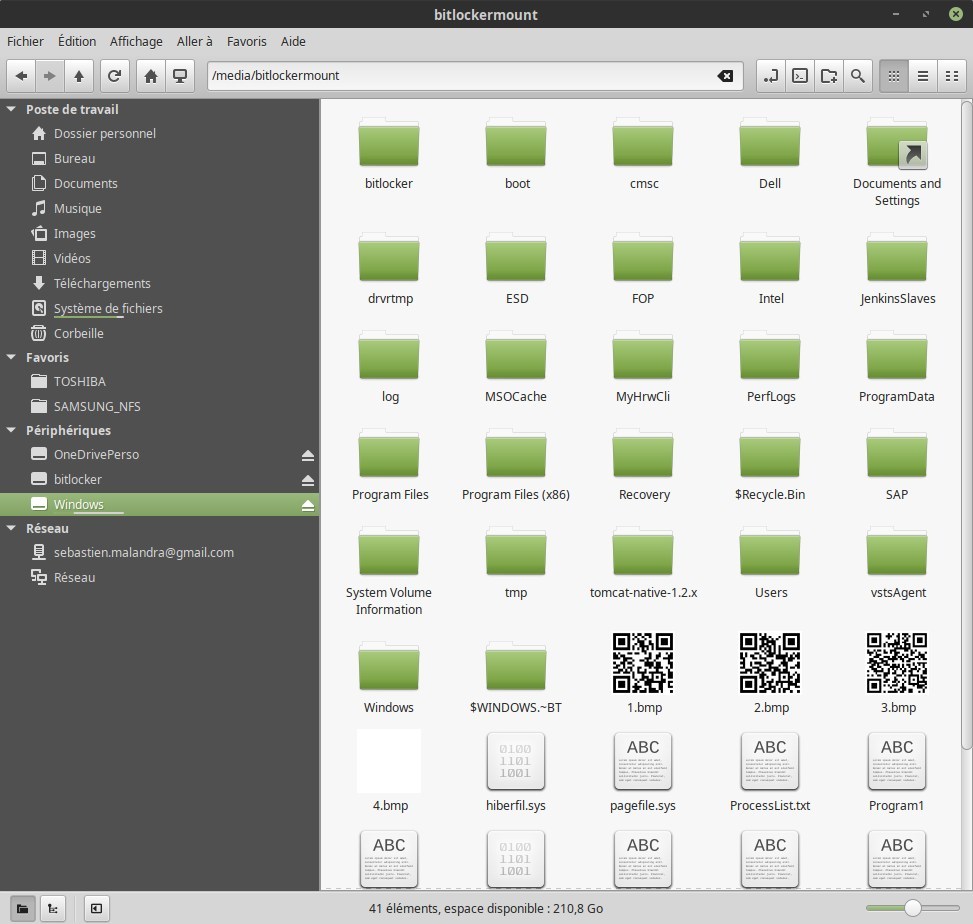Reload the current folder

tap(115, 76)
